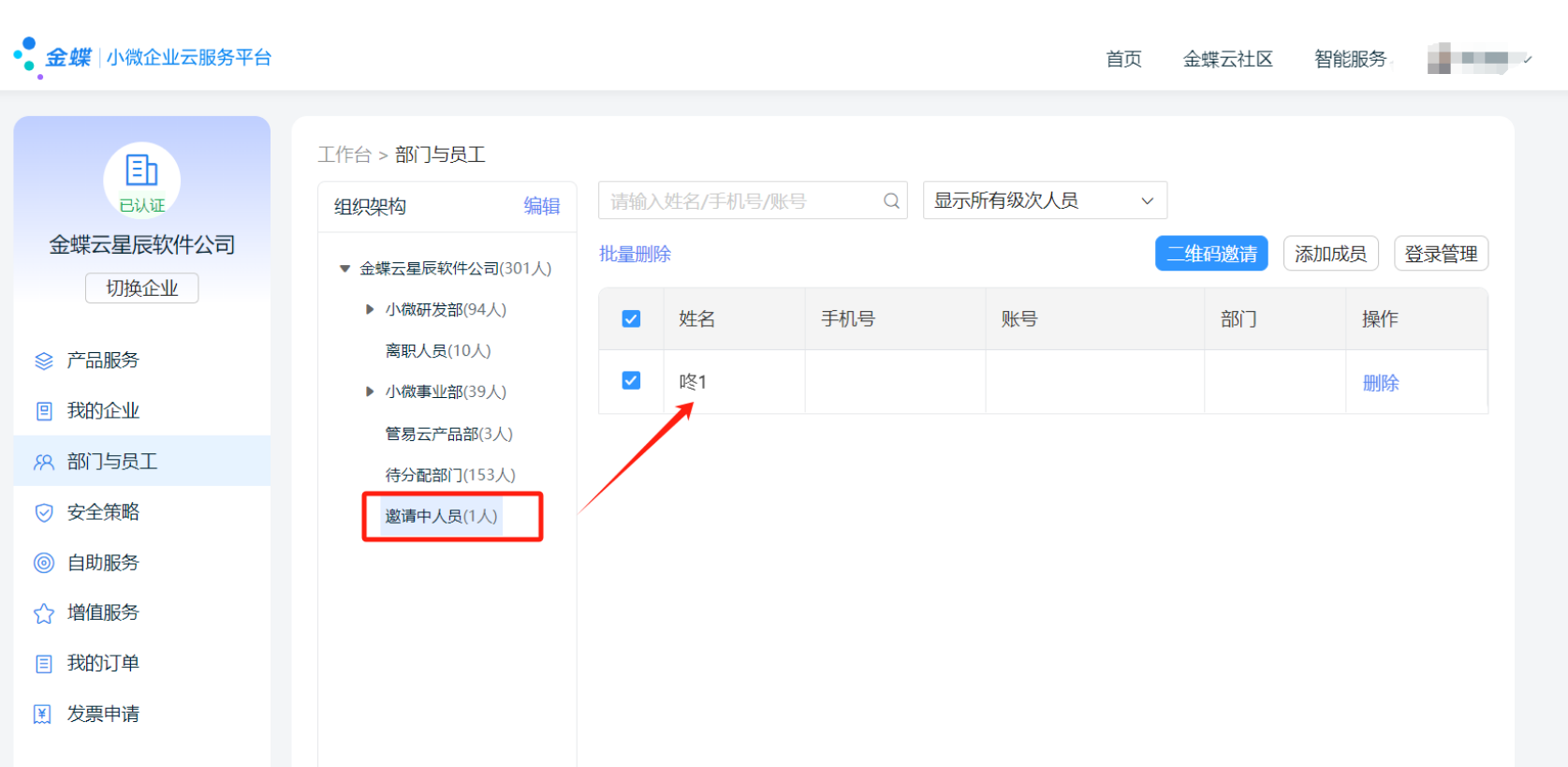Go to 首页 in top navigation
Image resolution: width=1568 pixels, height=767 pixels.
coord(1123,59)
